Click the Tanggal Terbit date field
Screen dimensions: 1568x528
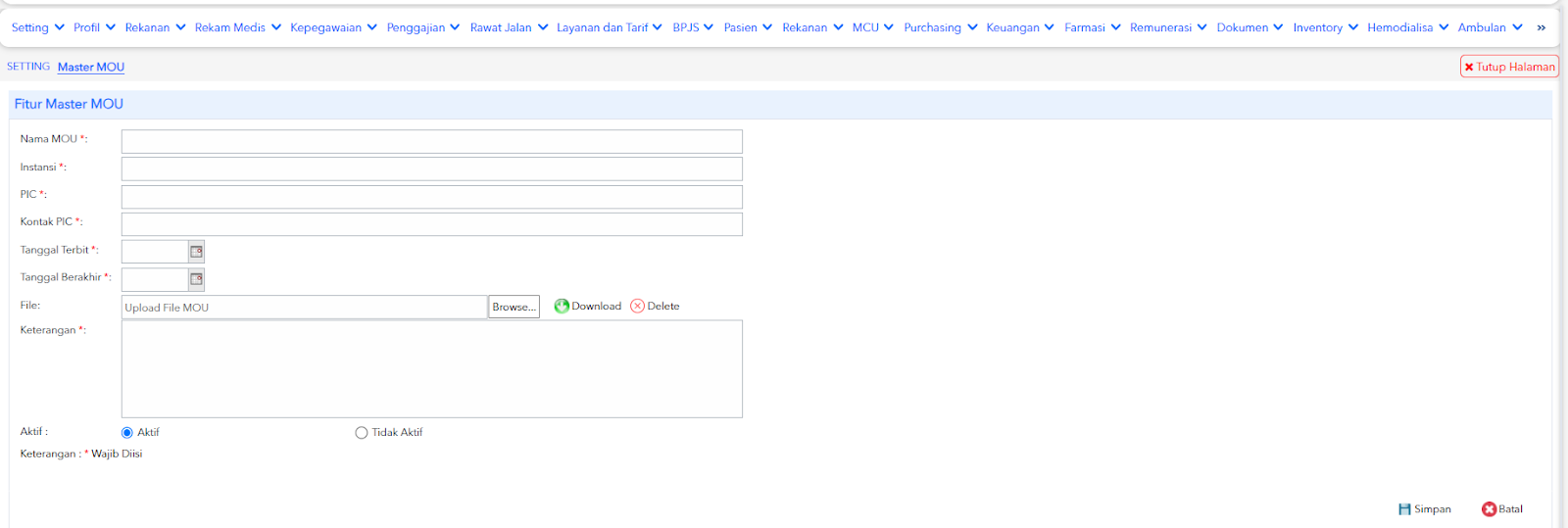[155, 252]
